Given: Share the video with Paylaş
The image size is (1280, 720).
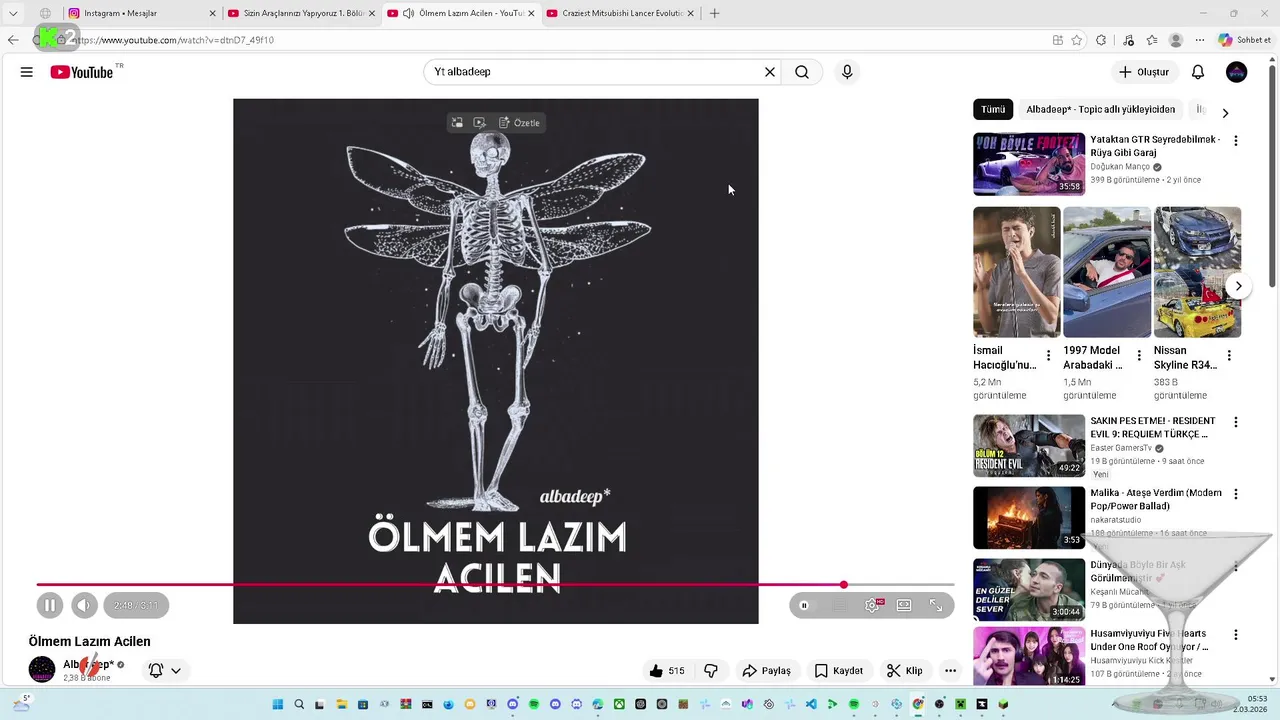Looking at the screenshot, I should click(766, 671).
